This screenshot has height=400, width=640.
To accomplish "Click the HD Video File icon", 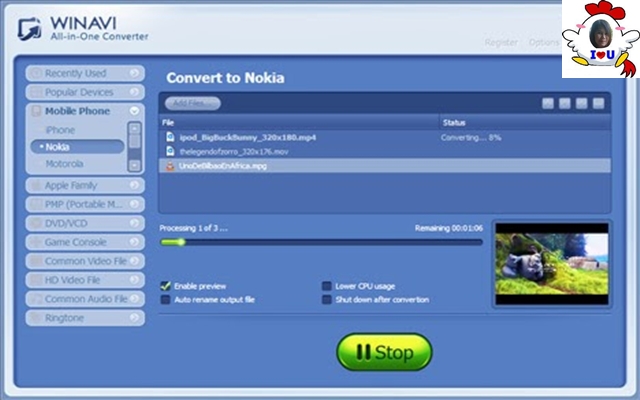I will [36, 280].
